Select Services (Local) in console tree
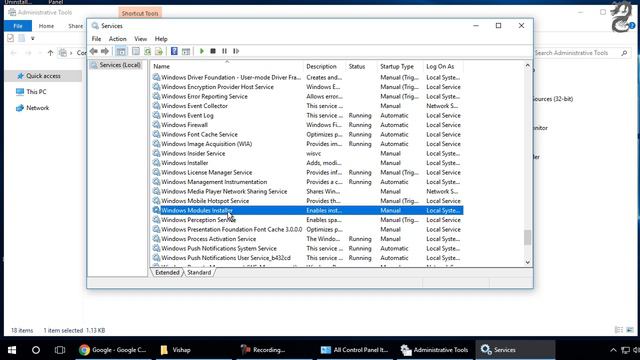 116,65
